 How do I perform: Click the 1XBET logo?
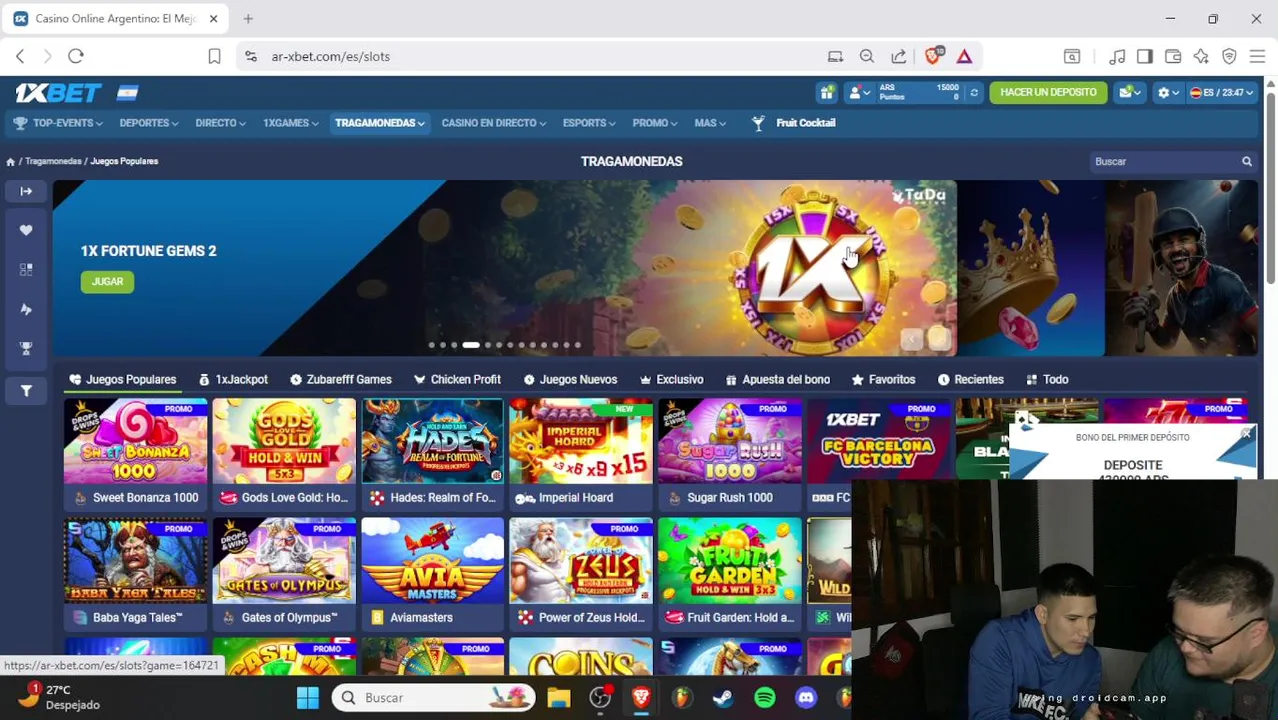pos(59,92)
